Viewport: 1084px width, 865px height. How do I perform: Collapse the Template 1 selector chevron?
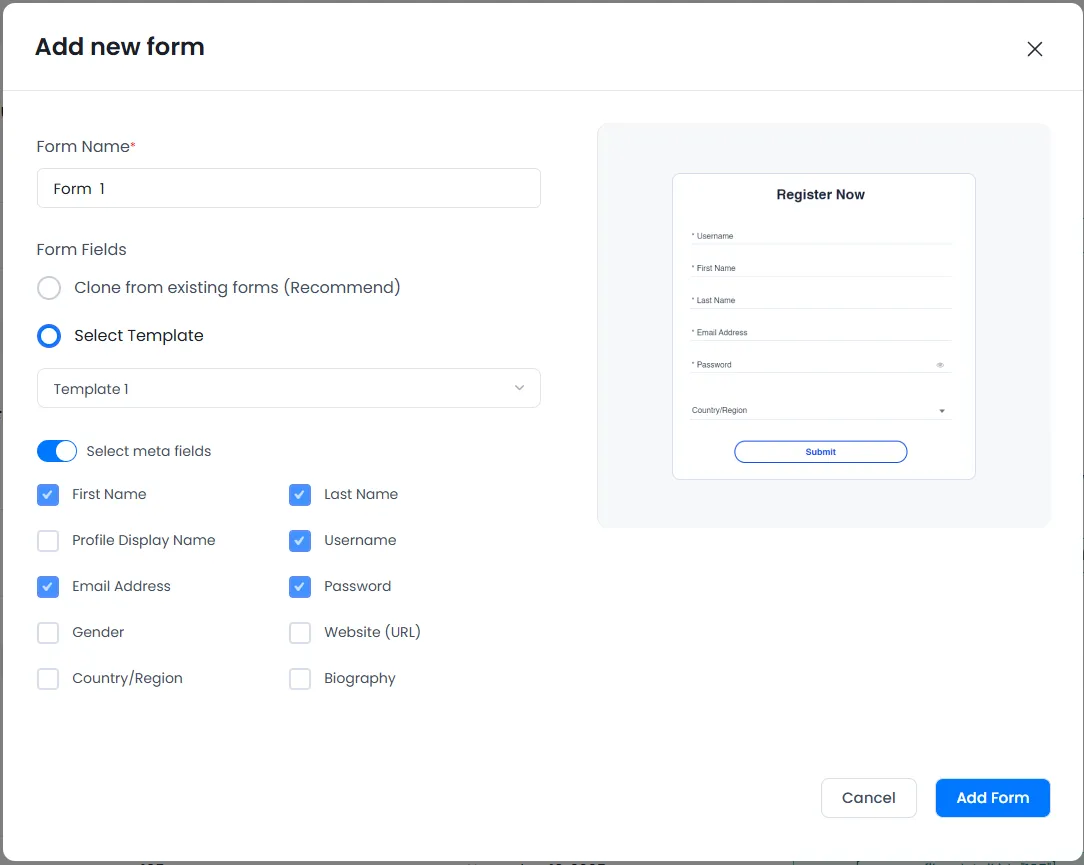(519, 388)
